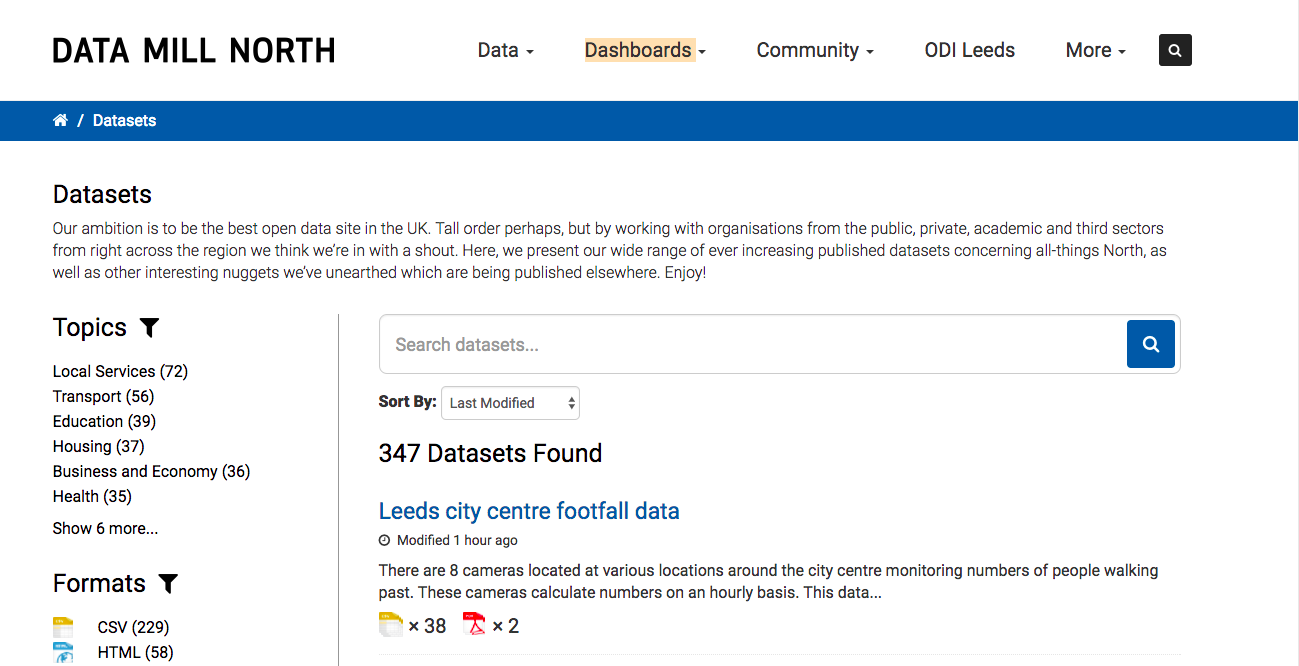This screenshot has height=666, width=1299.
Task: Expand the Community menu
Action: [815, 50]
